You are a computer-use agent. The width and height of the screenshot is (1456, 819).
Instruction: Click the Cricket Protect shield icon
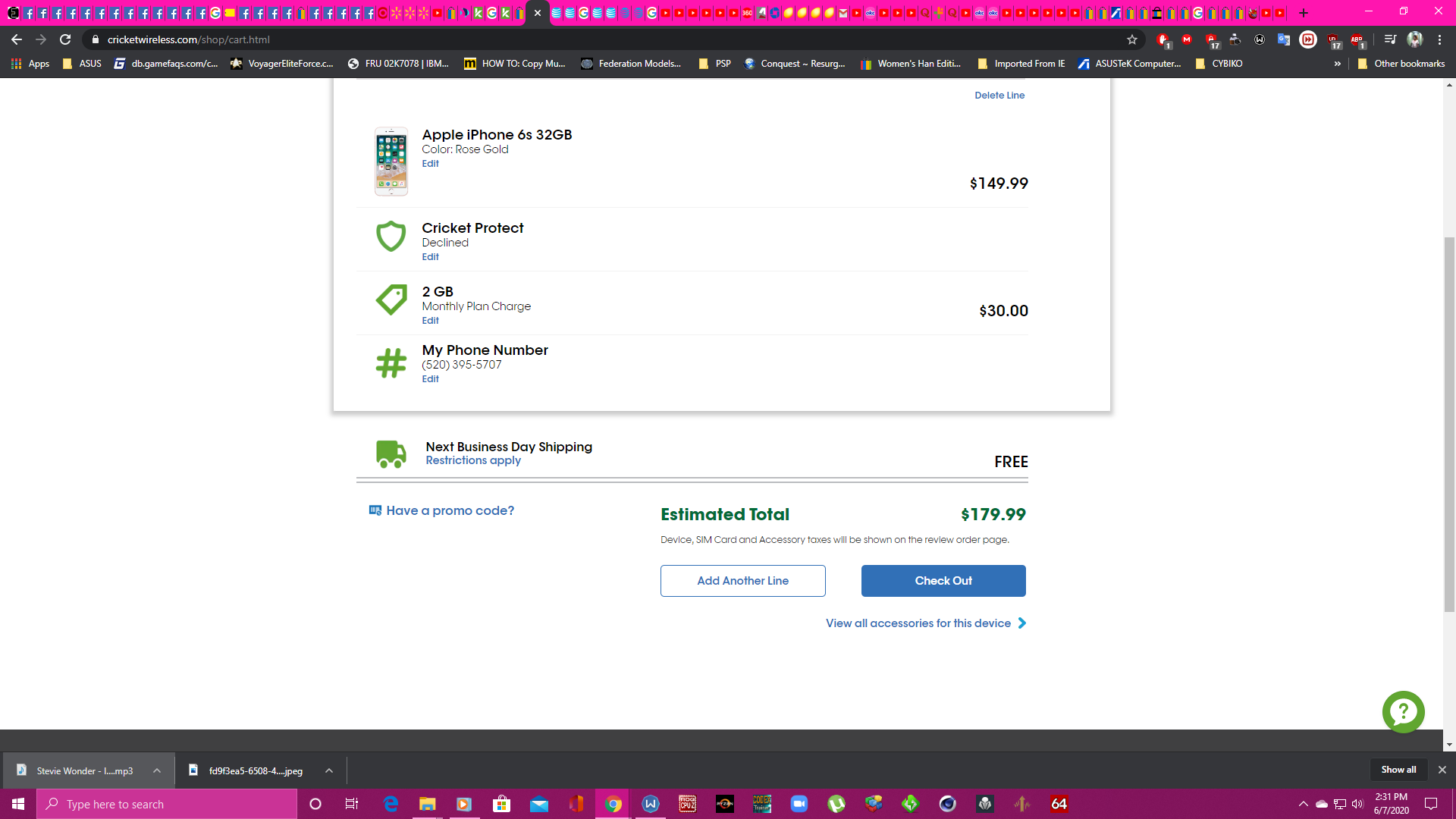pyautogui.click(x=391, y=236)
